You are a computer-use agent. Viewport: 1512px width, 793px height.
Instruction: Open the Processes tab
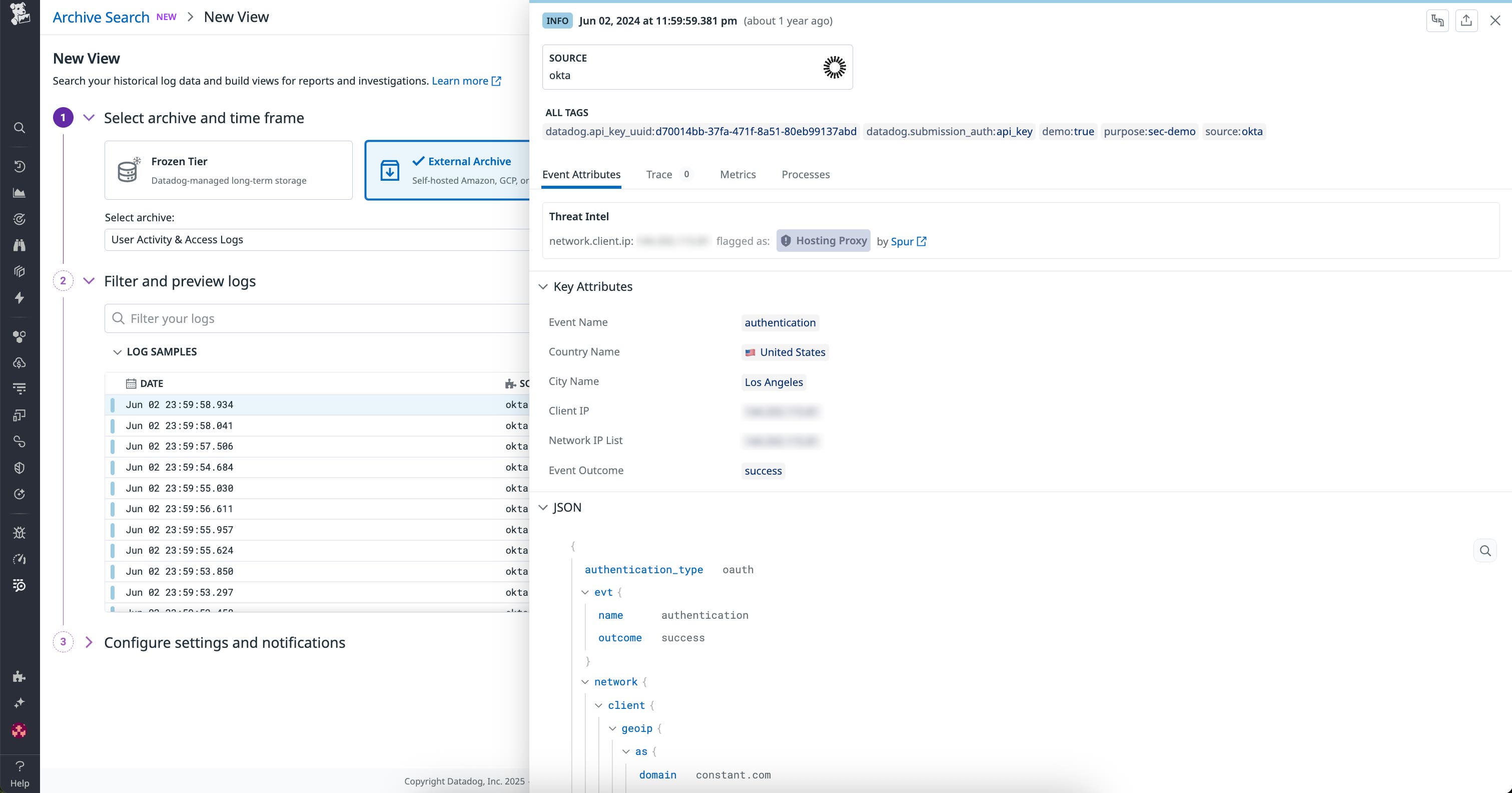tap(806, 174)
